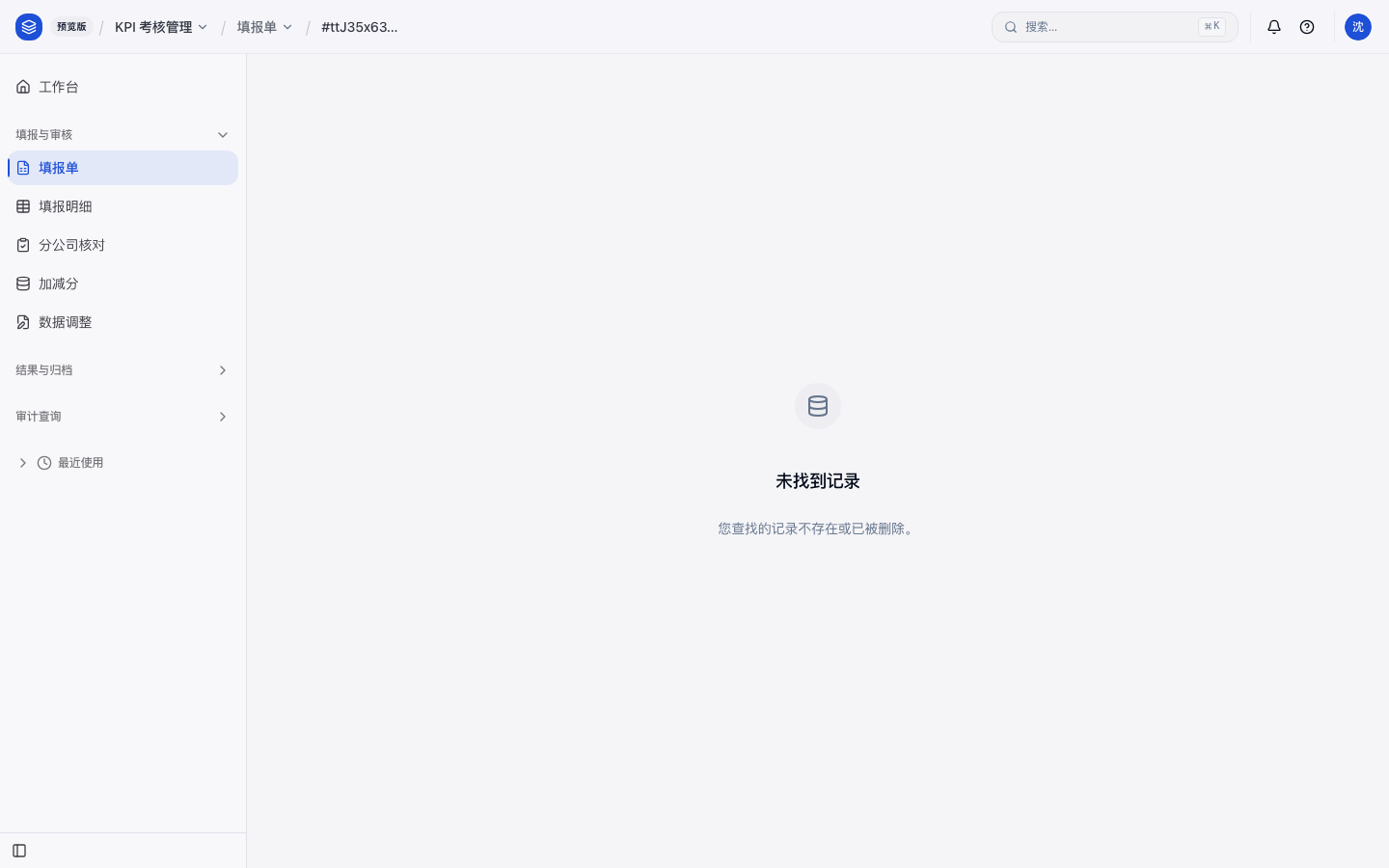Collapse the 填报与审核 section chevron
1389x868 pixels.
pyautogui.click(x=223, y=135)
